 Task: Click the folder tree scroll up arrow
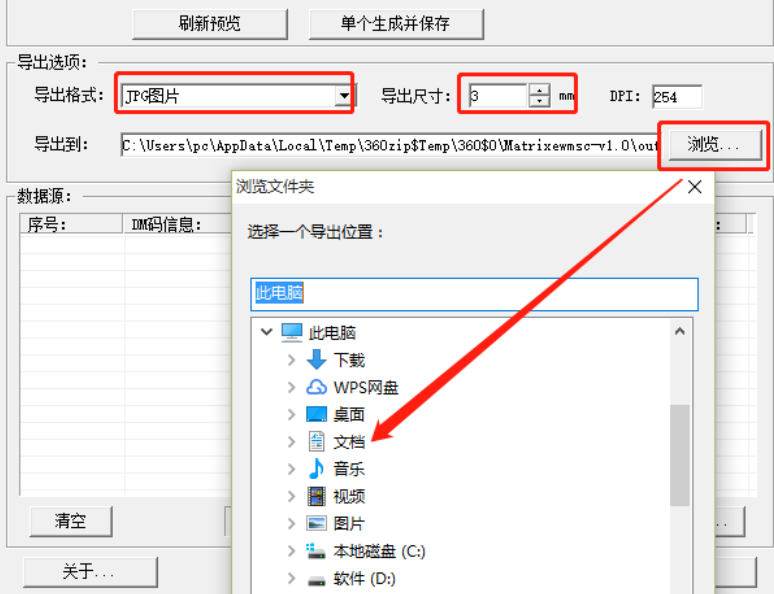tap(680, 331)
